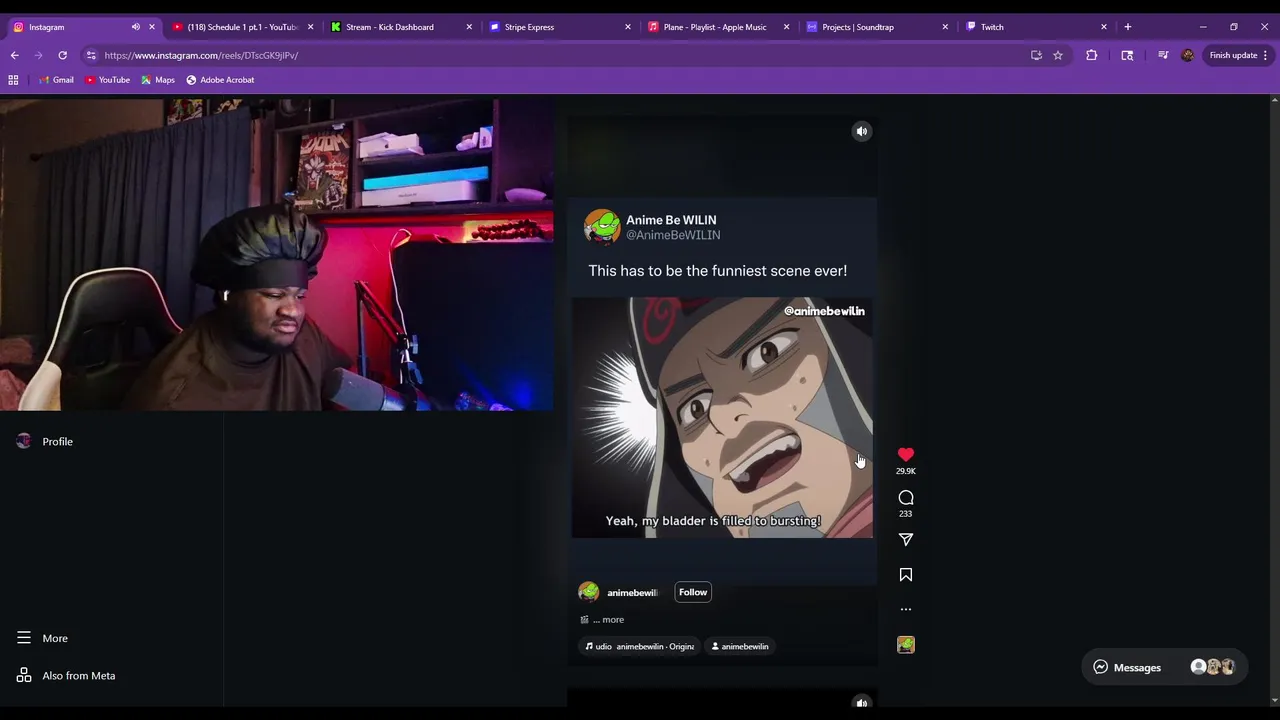Toggle sound on the next reel below

pyautogui.click(x=861, y=703)
